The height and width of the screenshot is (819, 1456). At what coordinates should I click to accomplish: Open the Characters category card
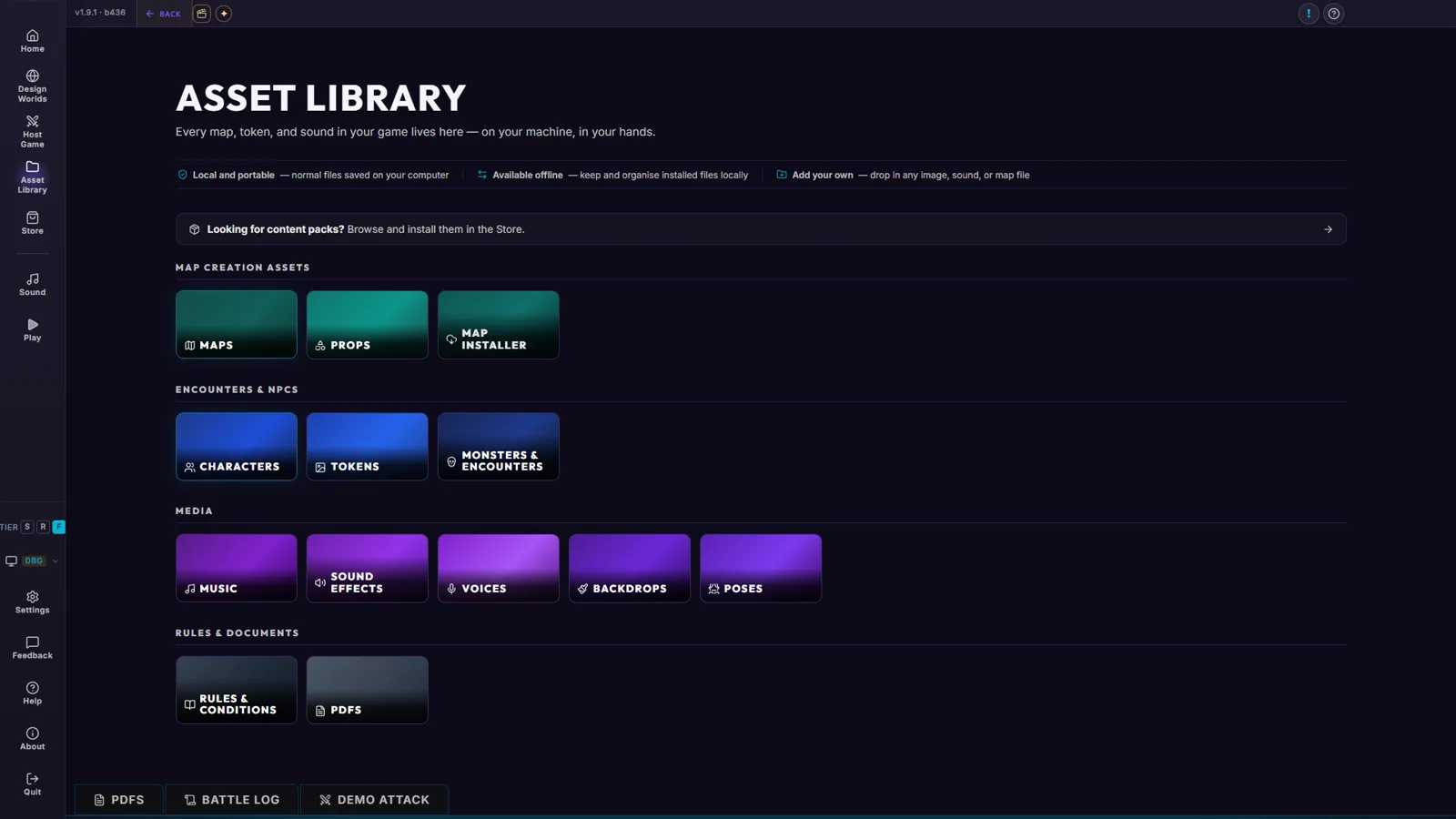pos(237,447)
